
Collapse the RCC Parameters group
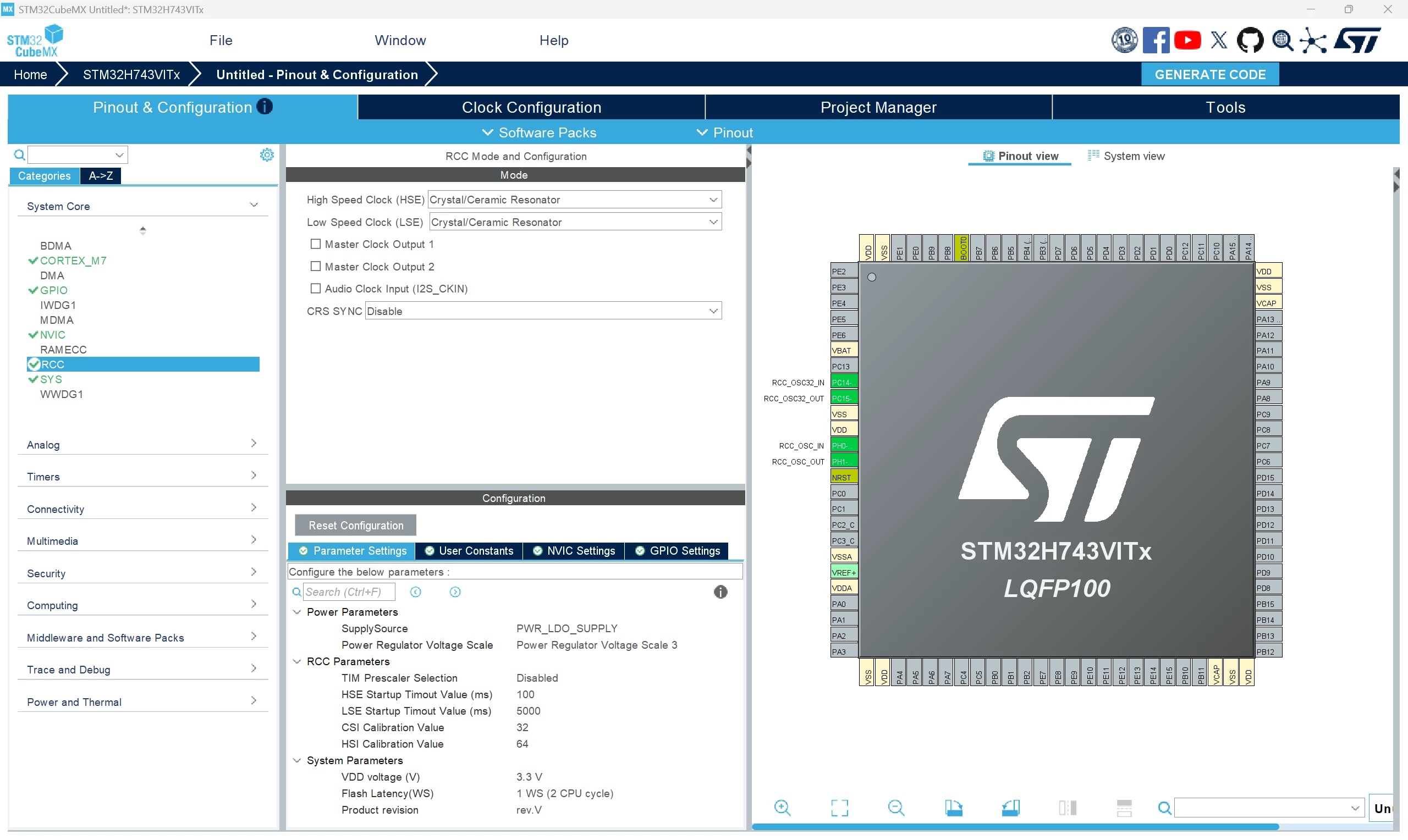[x=296, y=661]
